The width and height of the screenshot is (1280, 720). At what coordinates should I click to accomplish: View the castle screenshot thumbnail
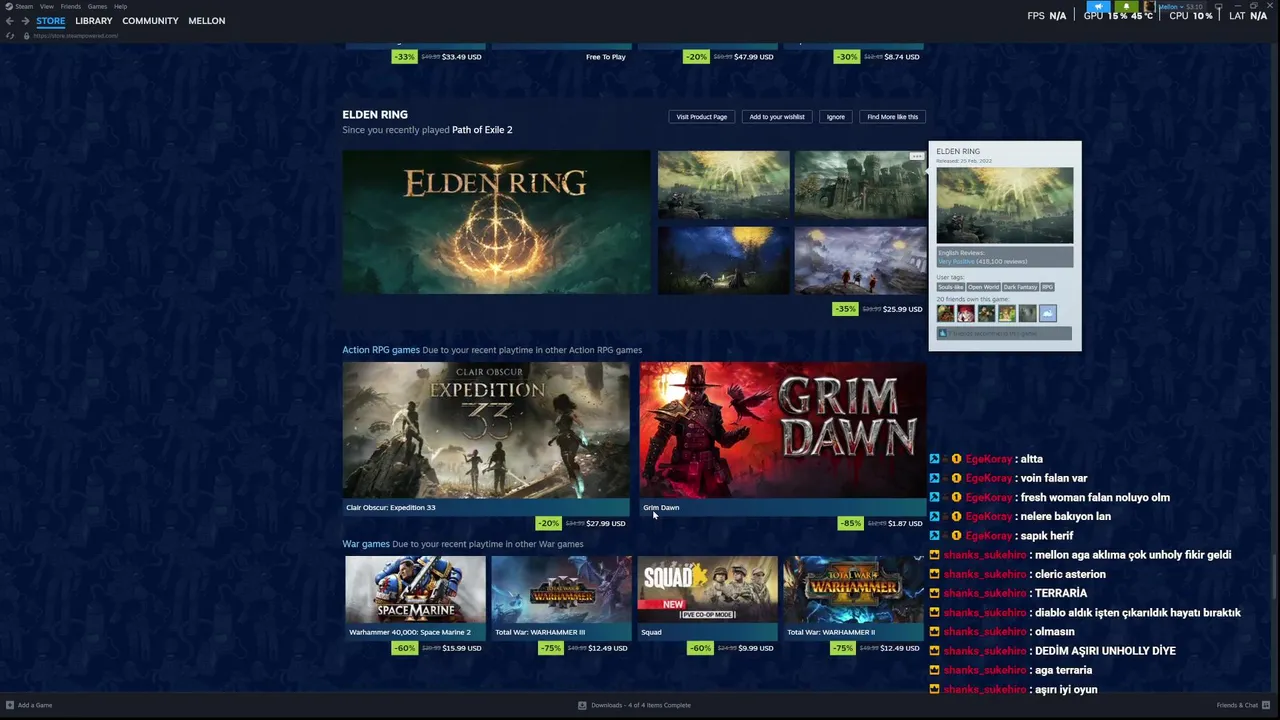point(860,184)
